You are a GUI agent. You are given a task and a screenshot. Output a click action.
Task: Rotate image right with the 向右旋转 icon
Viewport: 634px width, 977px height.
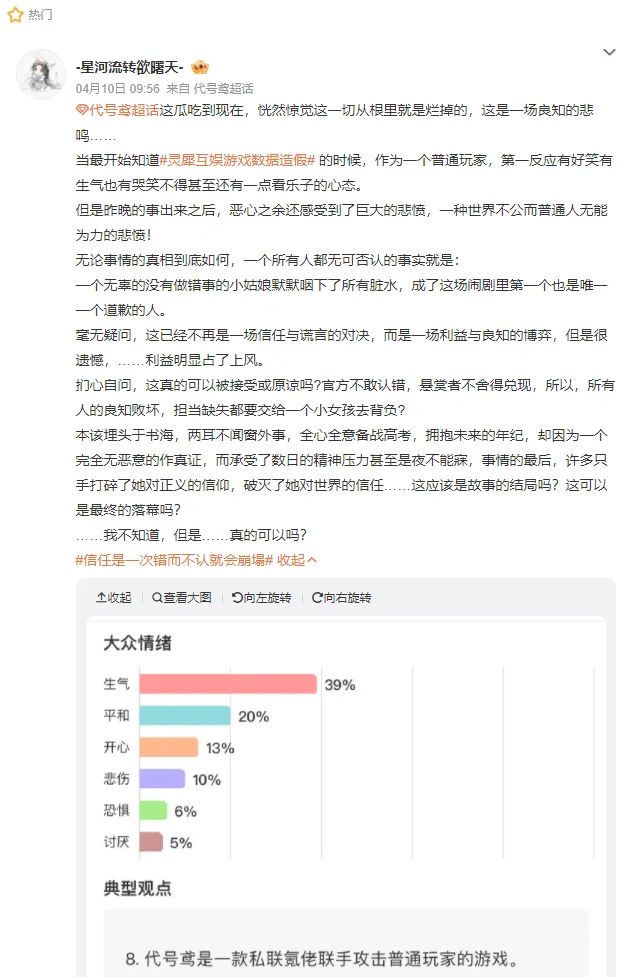pos(317,597)
